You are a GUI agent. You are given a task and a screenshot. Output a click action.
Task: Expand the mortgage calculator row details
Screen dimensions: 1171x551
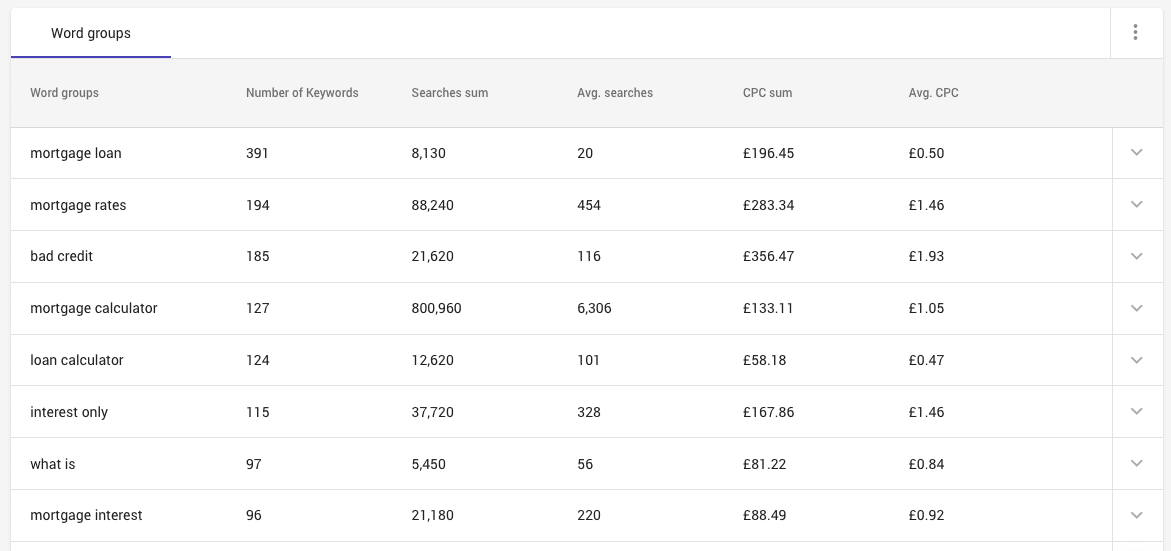(x=1136, y=308)
